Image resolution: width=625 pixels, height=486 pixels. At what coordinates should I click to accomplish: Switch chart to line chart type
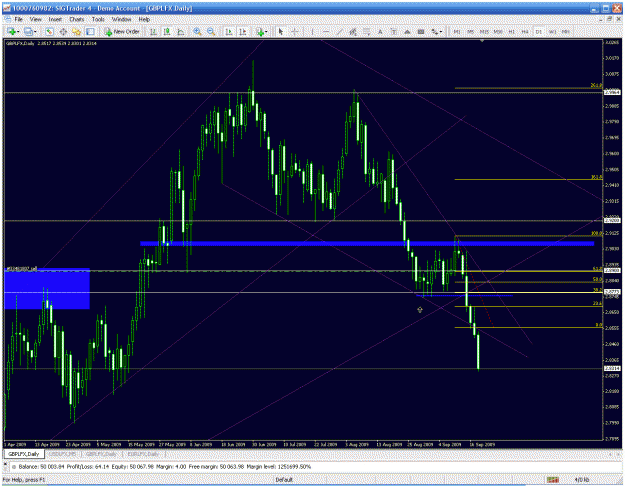[181, 31]
